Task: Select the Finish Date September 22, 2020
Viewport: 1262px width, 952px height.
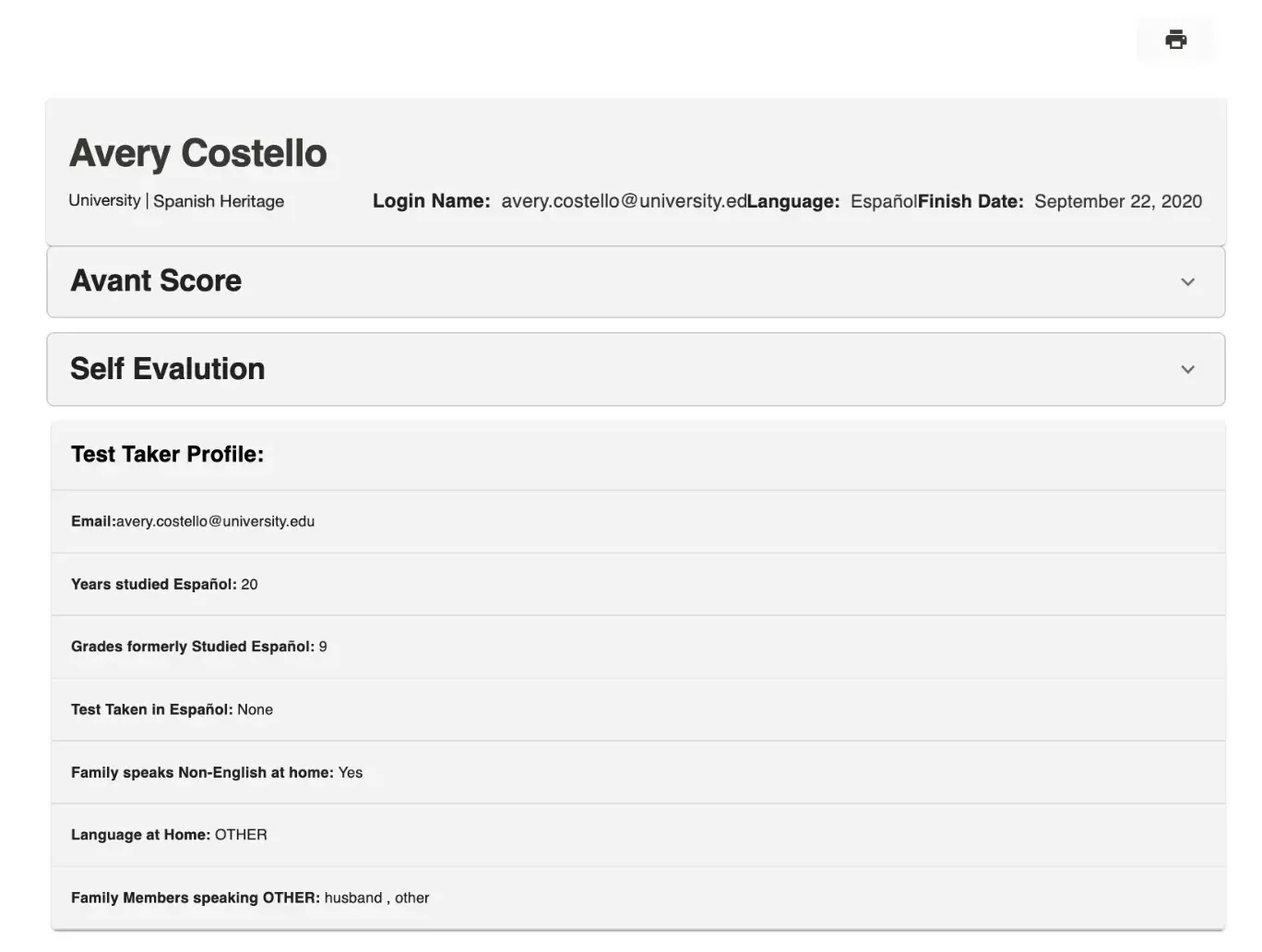Action: coord(1117,201)
